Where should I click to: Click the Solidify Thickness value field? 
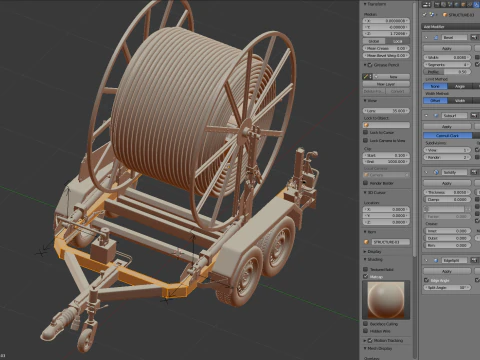pos(447,192)
